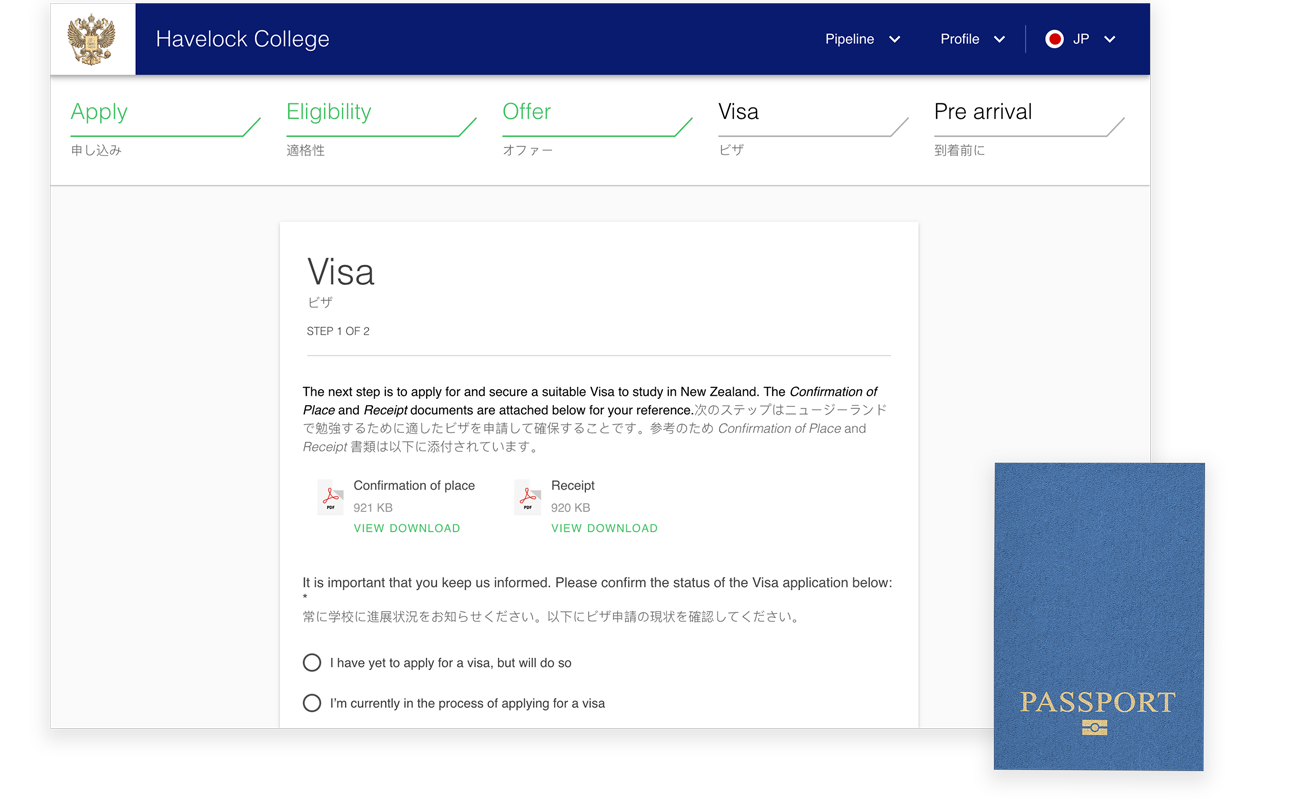Click the blue Passport image
The width and height of the screenshot is (1300, 800).
1099,615
